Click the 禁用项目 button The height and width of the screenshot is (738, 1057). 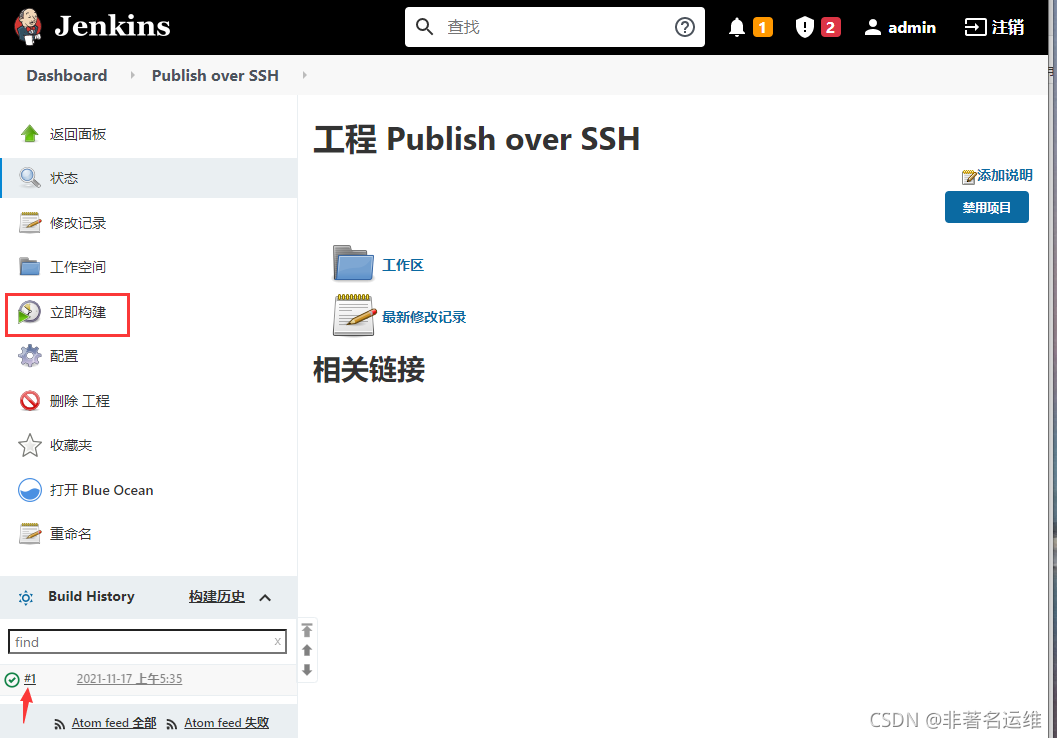(x=986, y=207)
